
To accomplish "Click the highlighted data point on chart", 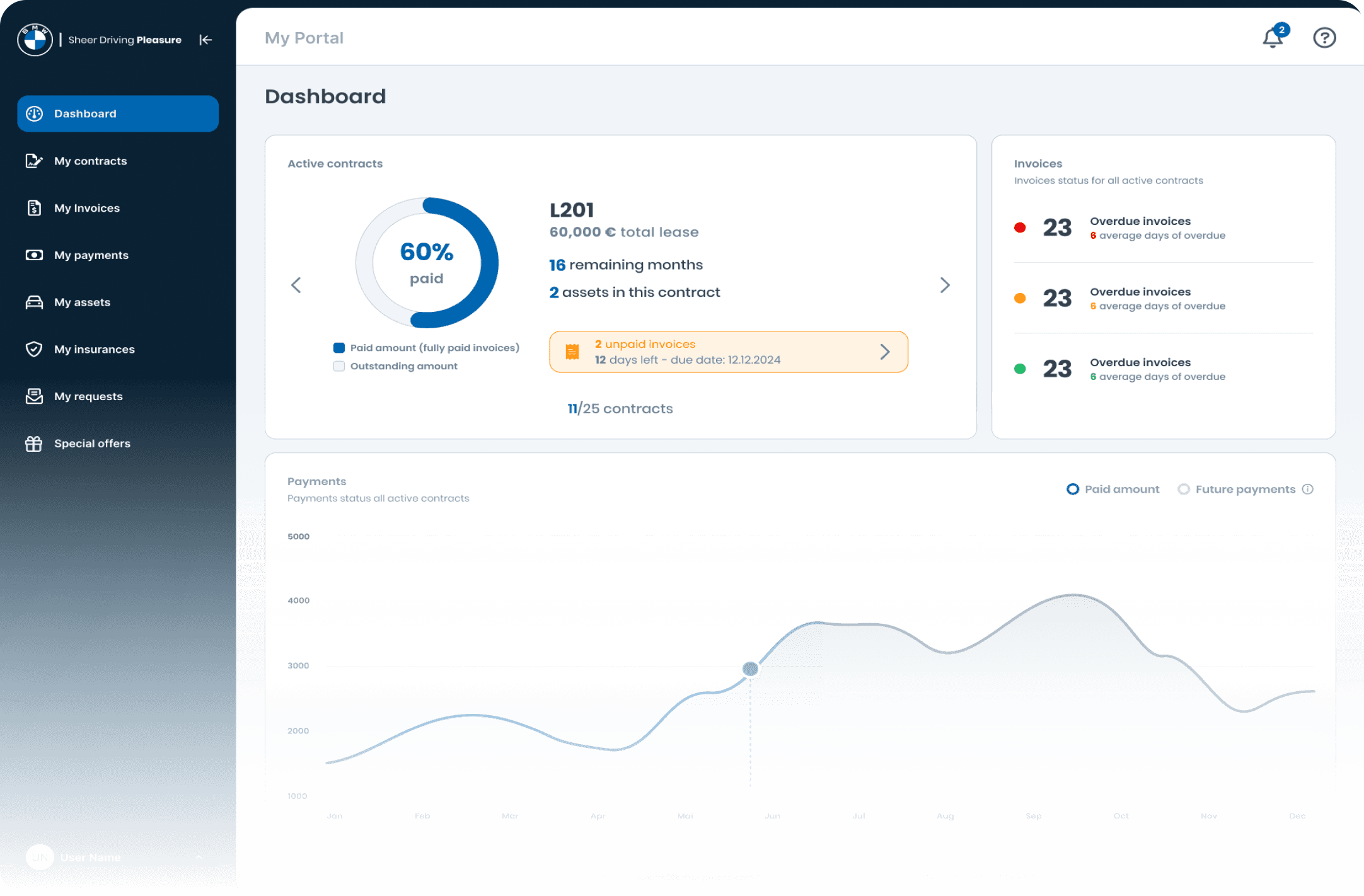I will [x=750, y=669].
